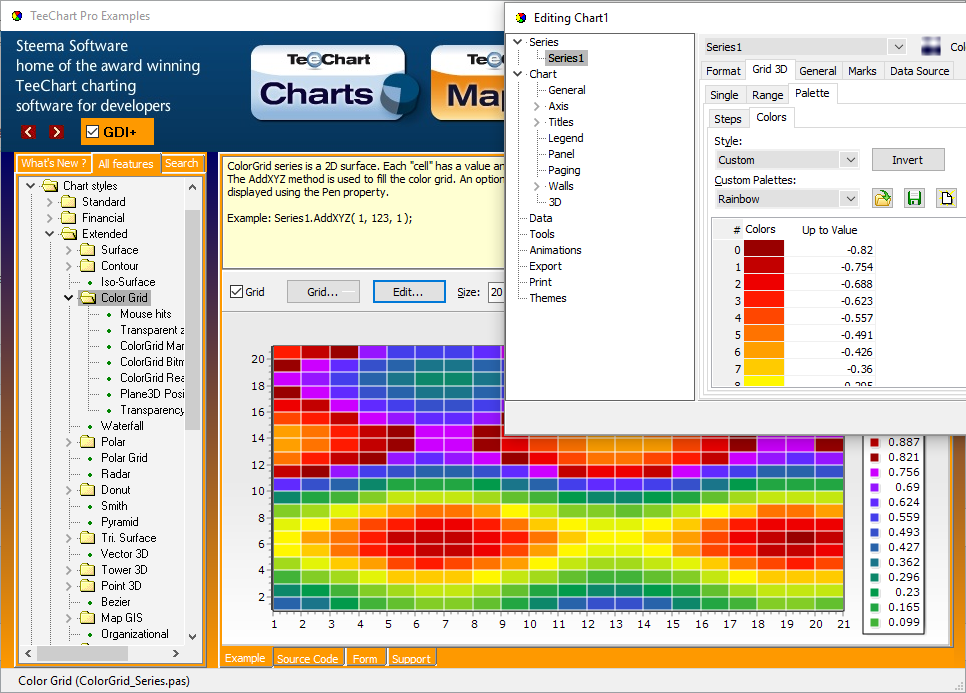
Task: Select Waterfall in feature tree
Action: [122, 426]
